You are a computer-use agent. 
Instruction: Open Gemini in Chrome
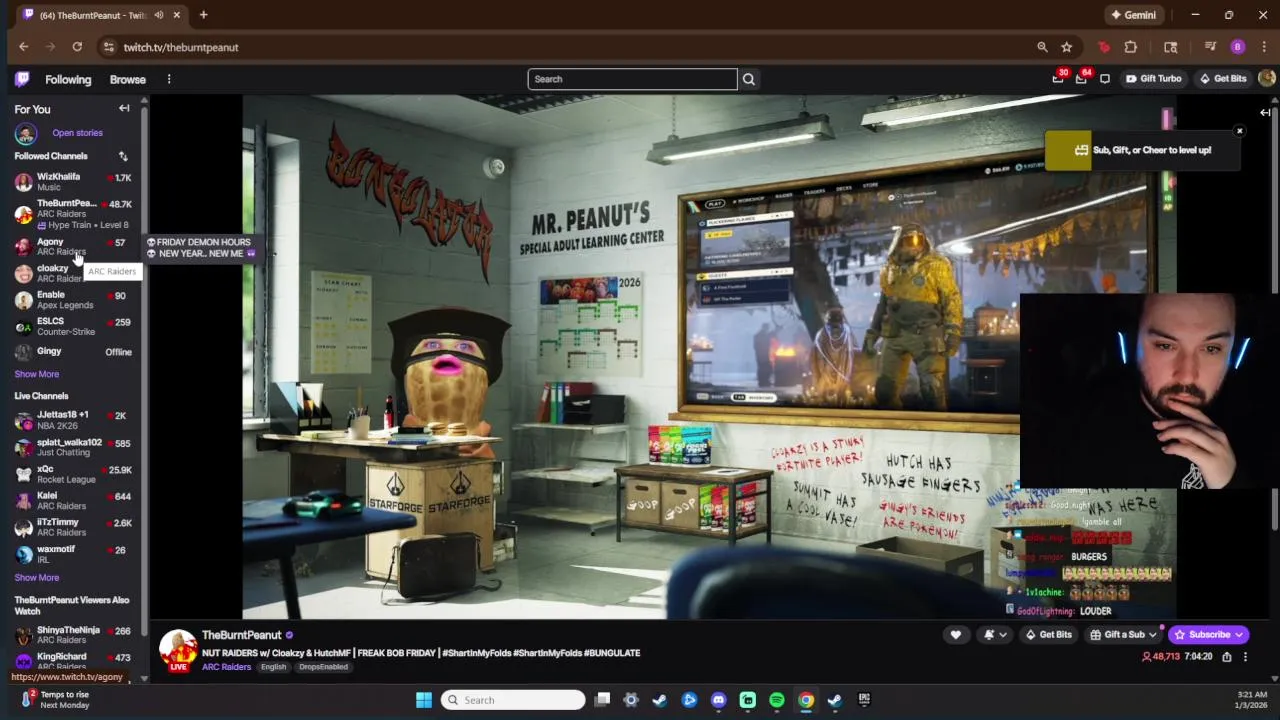(1133, 15)
